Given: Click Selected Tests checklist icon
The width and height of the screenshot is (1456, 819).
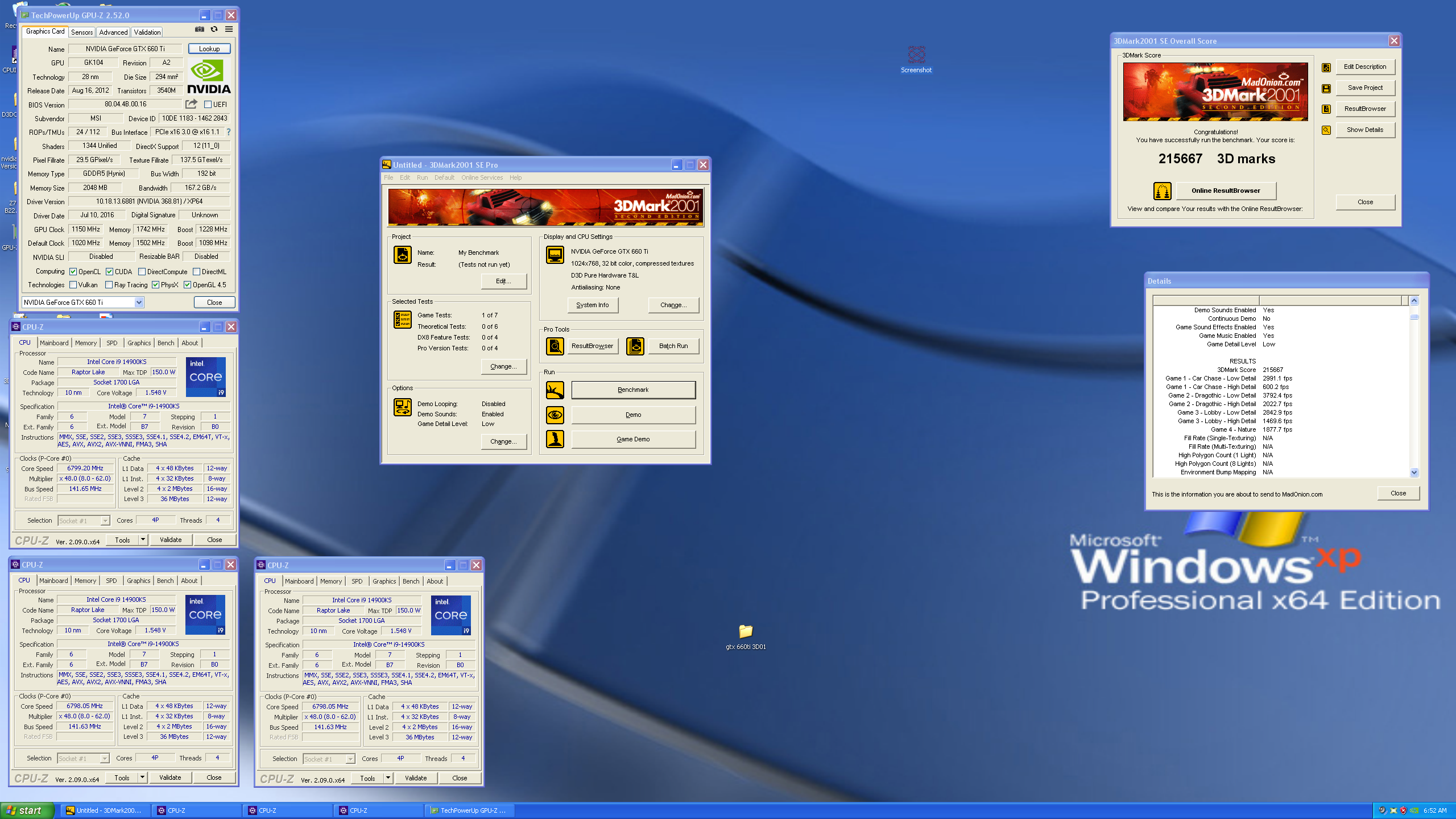Looking at the screenshot, I should click(x=403, y=320).
